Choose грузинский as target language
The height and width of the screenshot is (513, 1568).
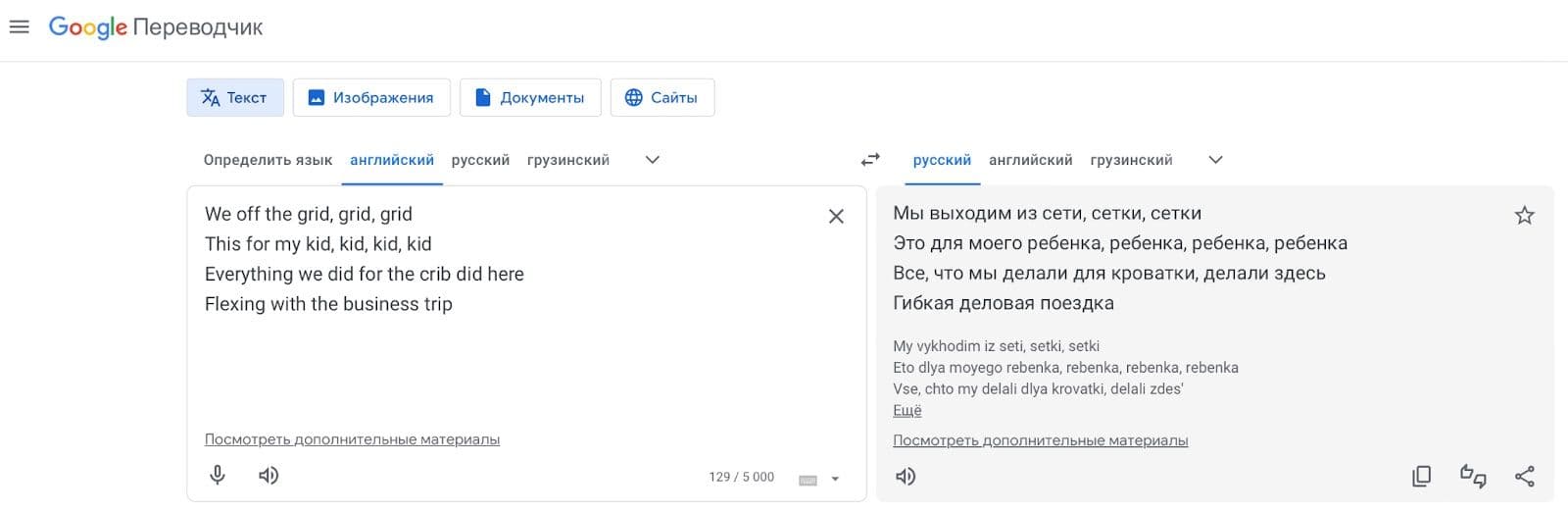coord(1131,160)
